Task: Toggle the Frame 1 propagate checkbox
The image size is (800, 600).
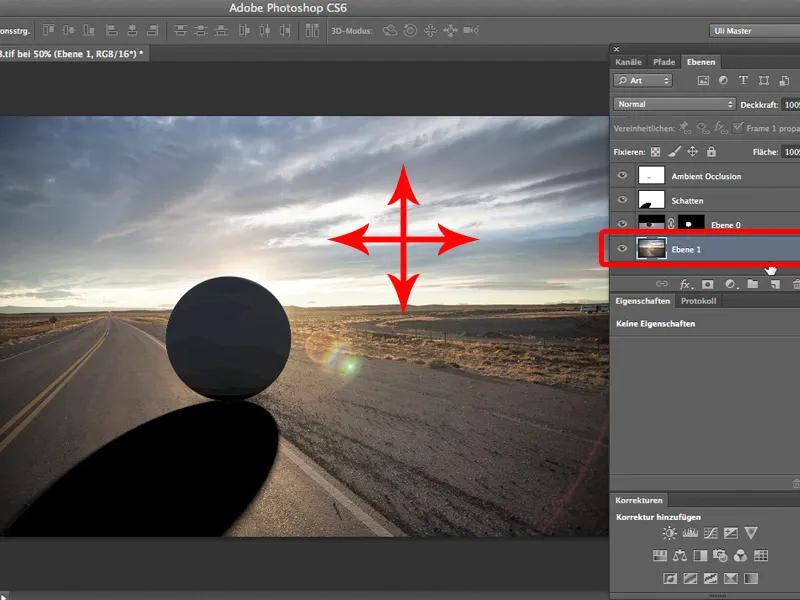Action: (x=737, y=128)
